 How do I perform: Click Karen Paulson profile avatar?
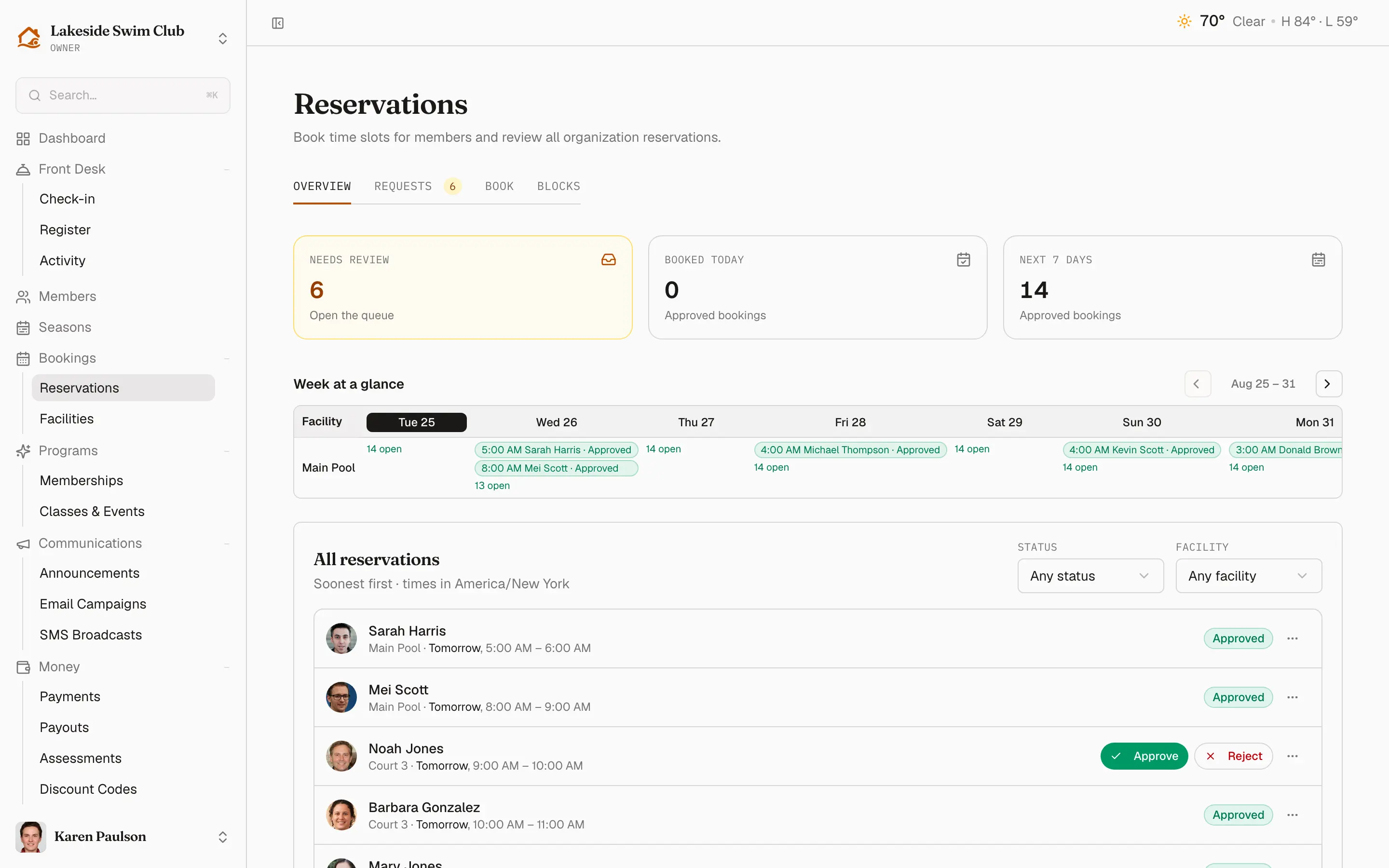(31, 837)
